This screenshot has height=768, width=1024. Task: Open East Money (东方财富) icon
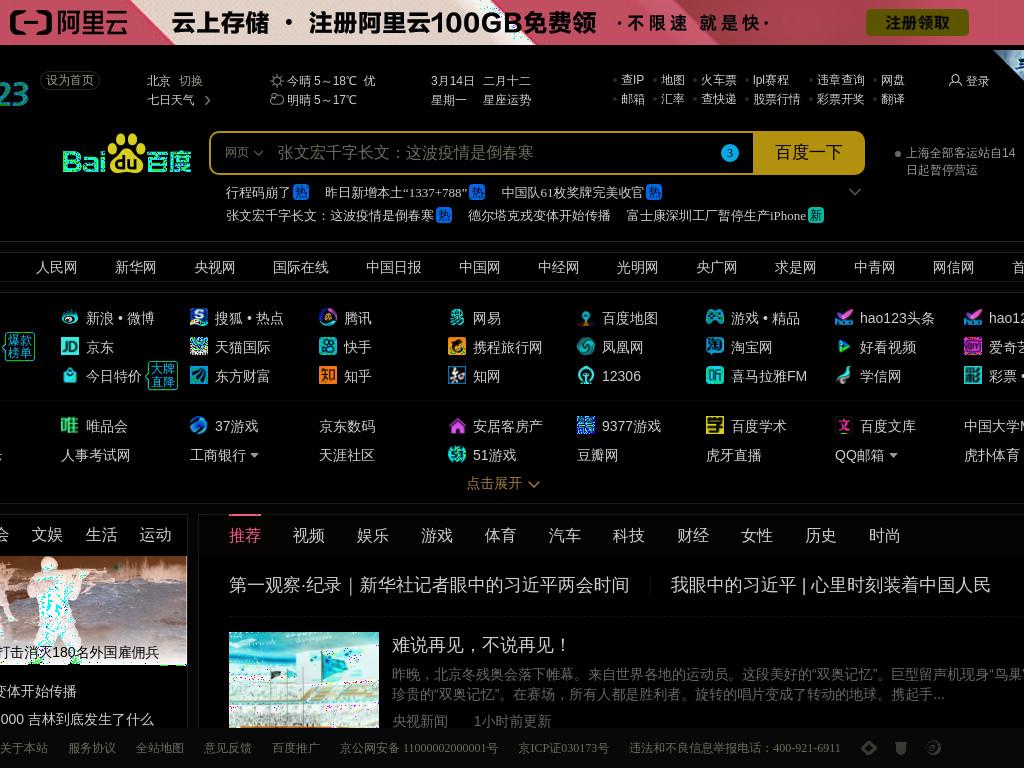(x=199, y=376)
